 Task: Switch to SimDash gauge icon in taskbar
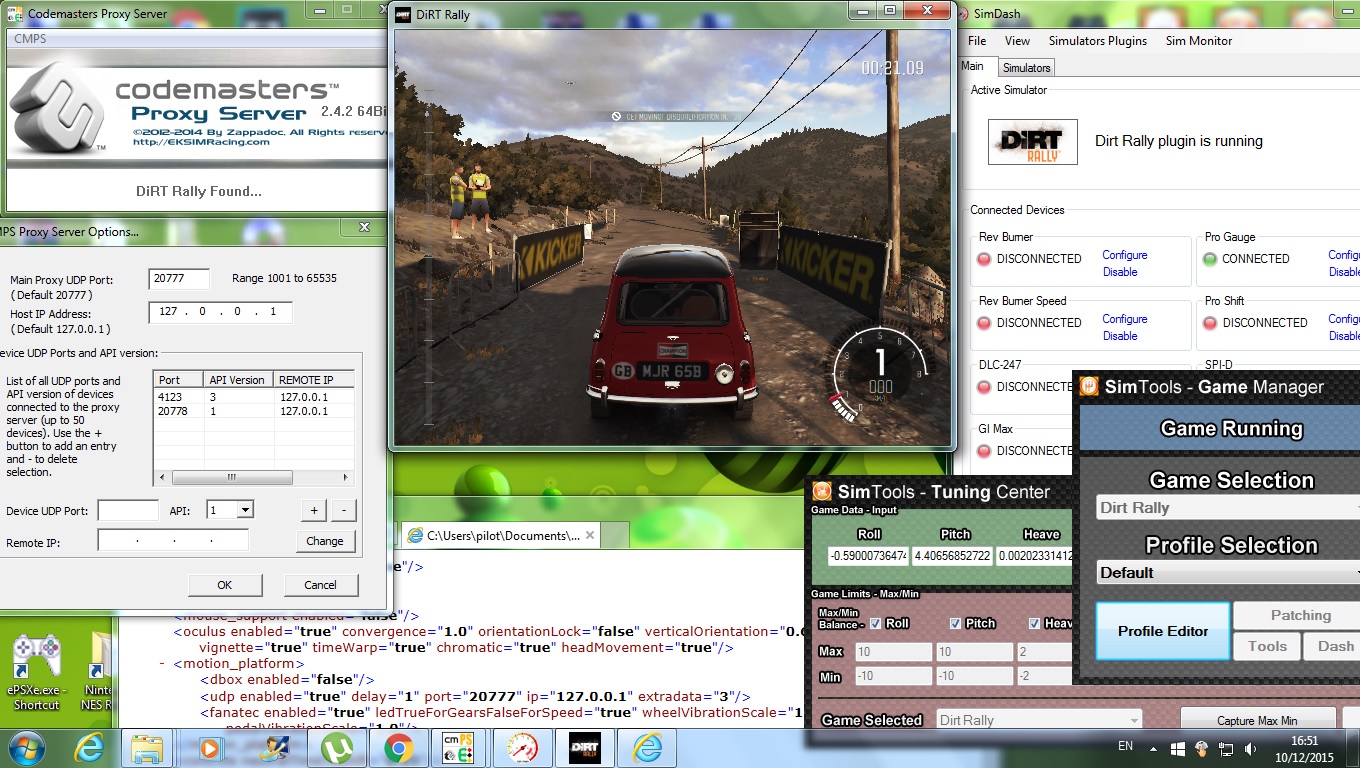(x=522, y=747)
